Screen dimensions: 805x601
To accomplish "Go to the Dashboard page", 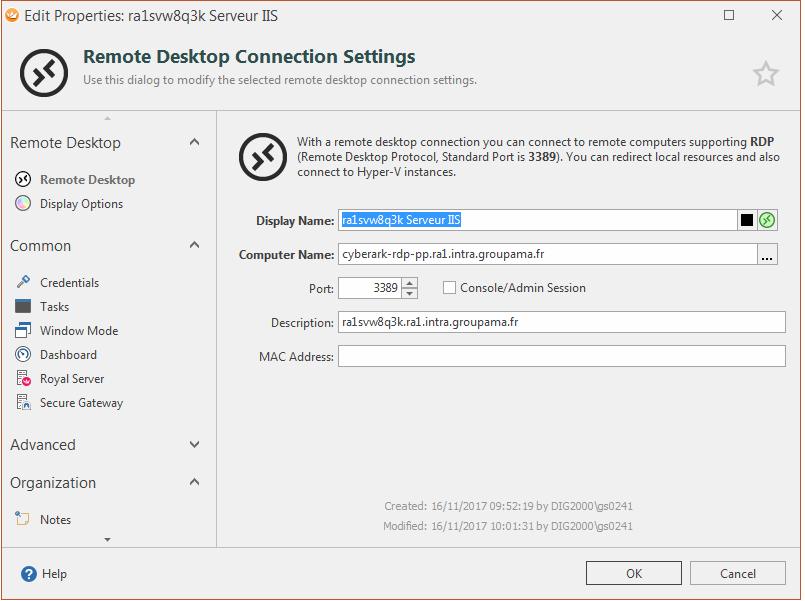I will [x=68, y=355].
